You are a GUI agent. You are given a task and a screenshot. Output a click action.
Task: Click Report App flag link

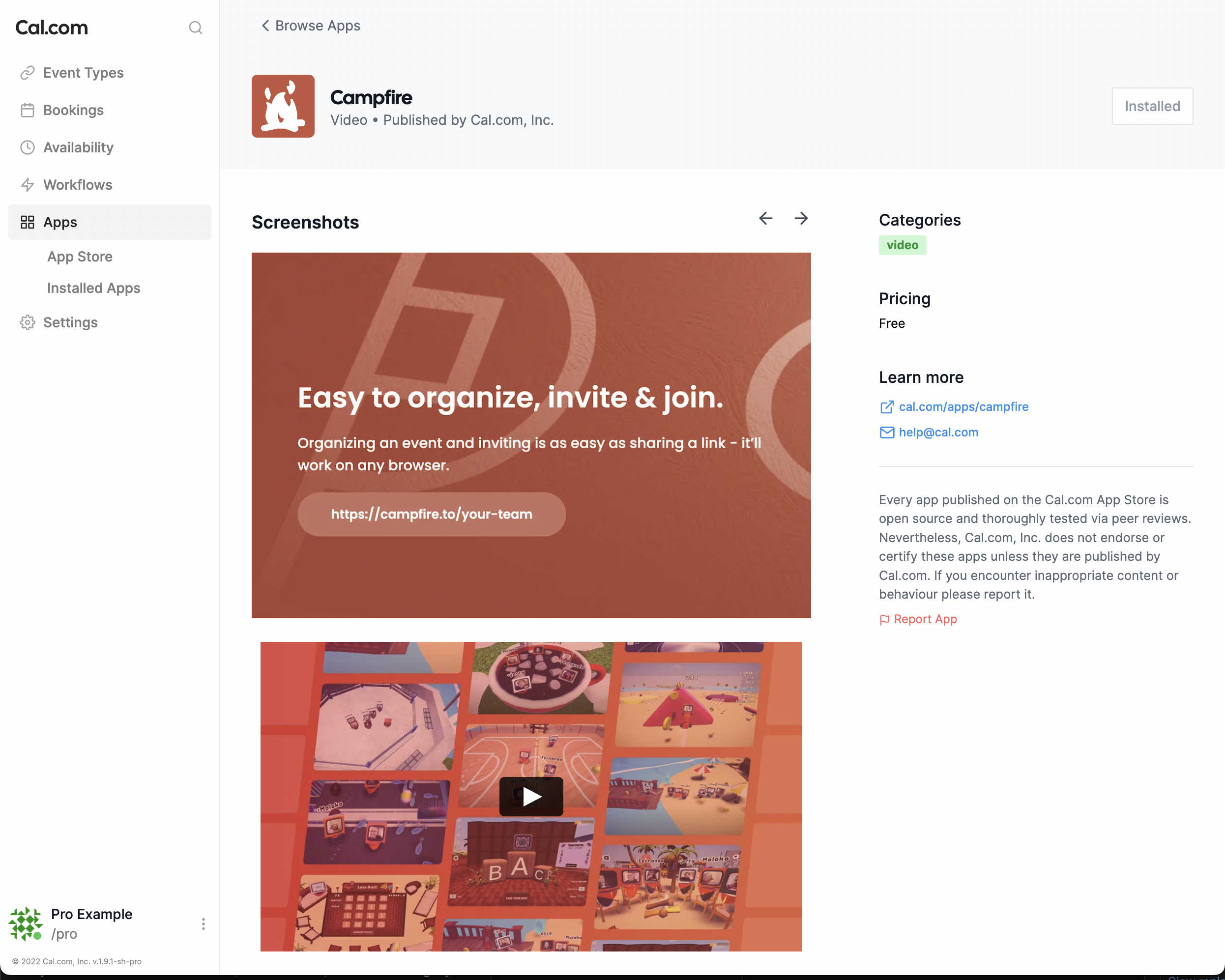(925, 619)
